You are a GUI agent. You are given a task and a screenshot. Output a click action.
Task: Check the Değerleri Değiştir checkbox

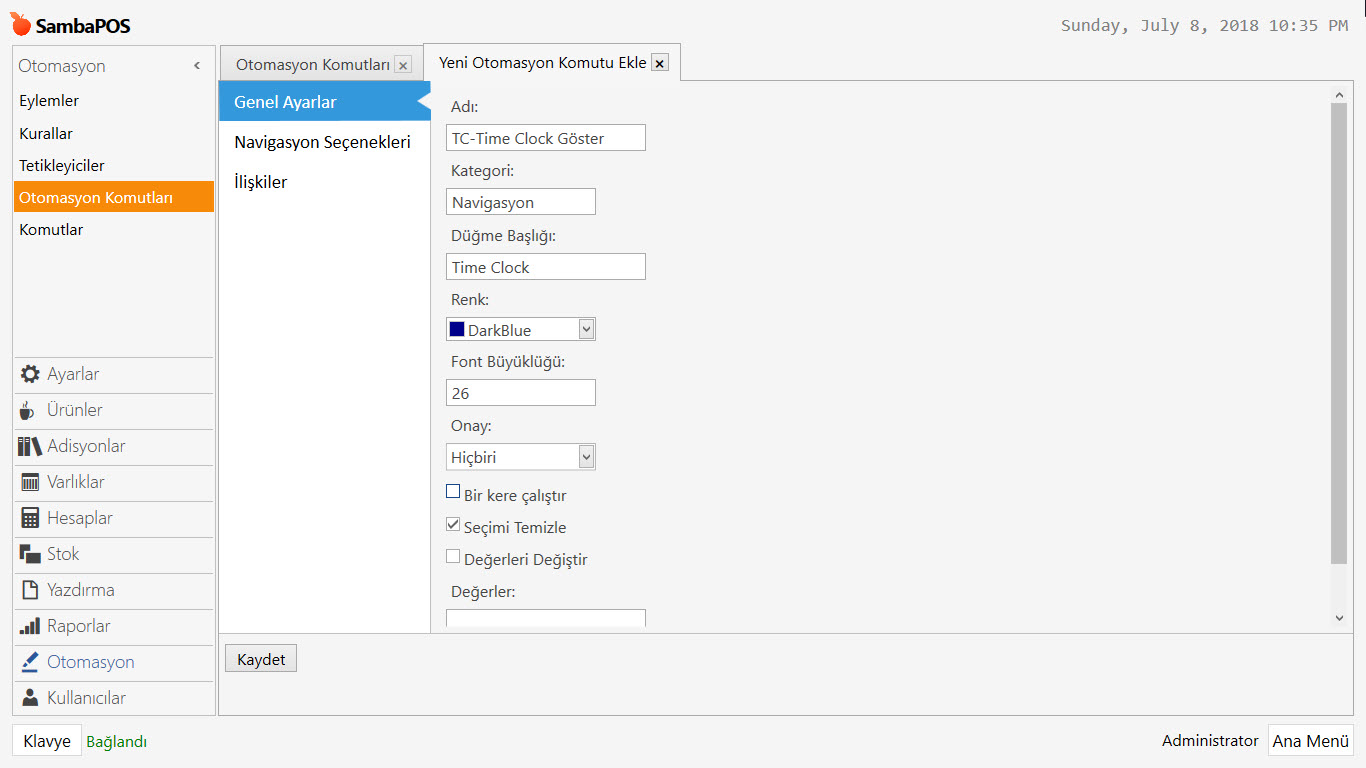point(453,555)
